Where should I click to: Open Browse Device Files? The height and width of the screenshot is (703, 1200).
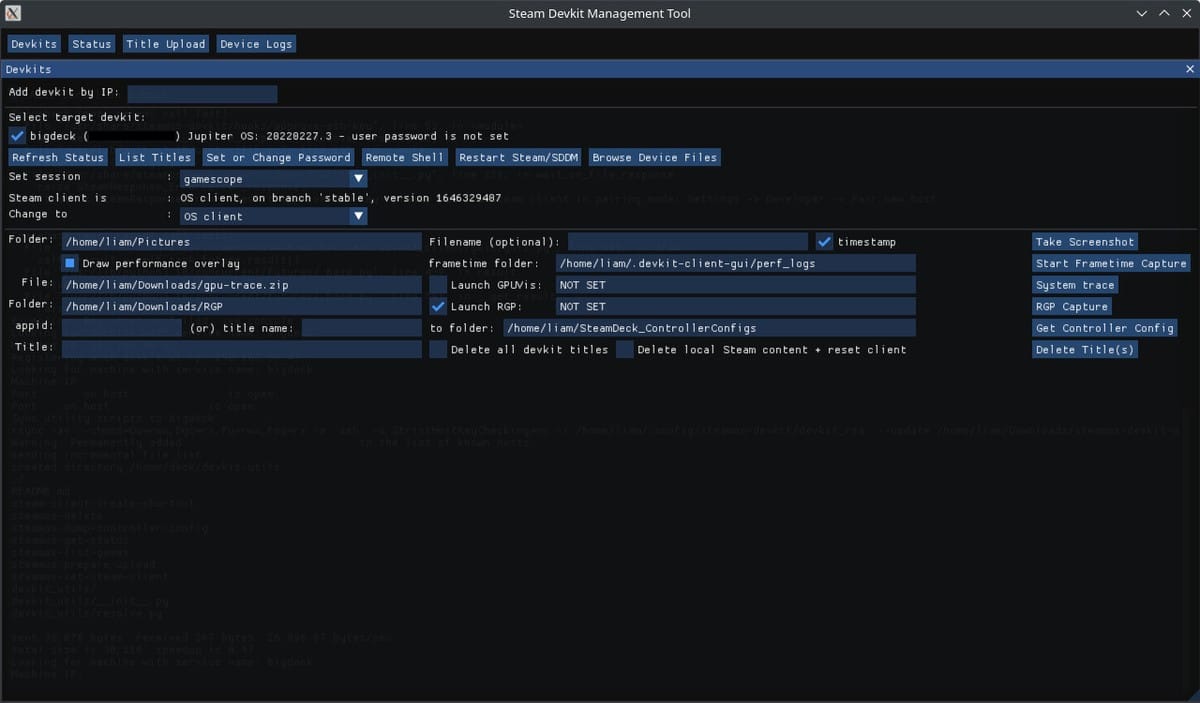pos(655,157)
